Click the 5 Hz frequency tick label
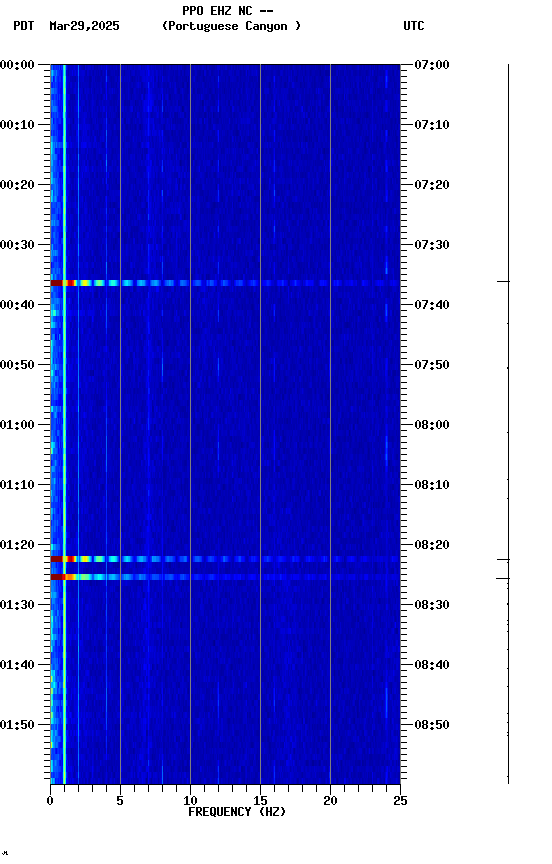552x864 pixels. [120, 801]
